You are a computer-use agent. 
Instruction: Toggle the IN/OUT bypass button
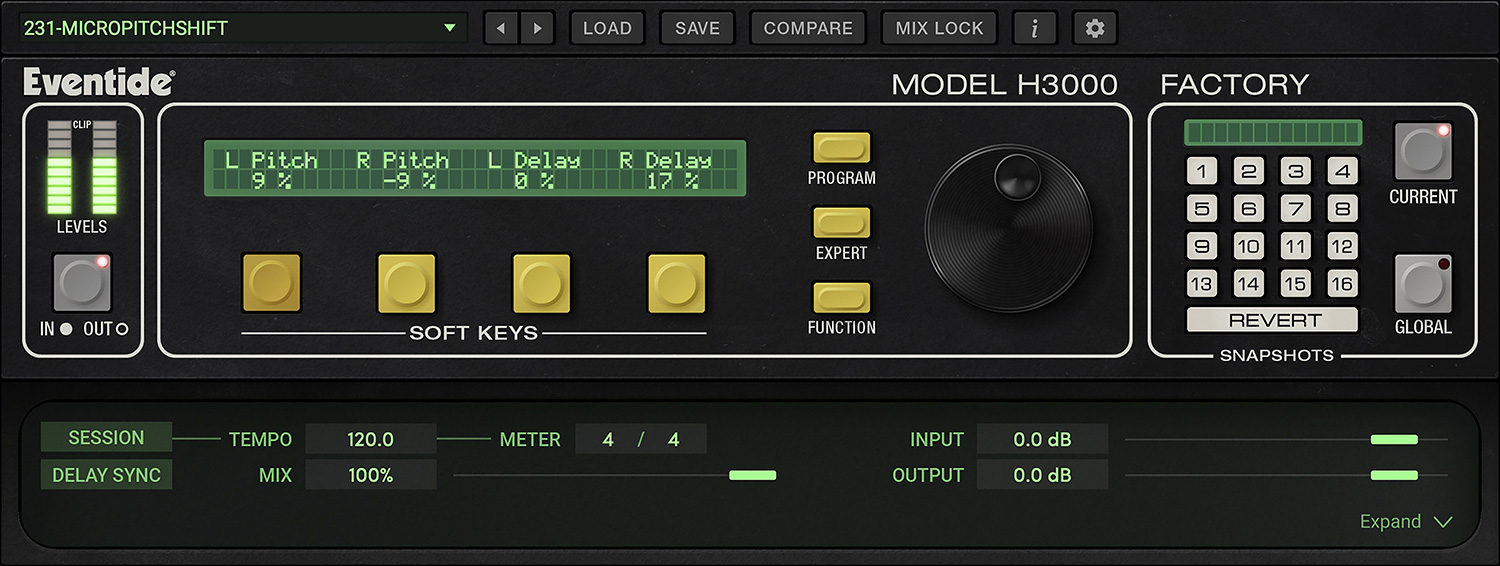tap(83, 283)
